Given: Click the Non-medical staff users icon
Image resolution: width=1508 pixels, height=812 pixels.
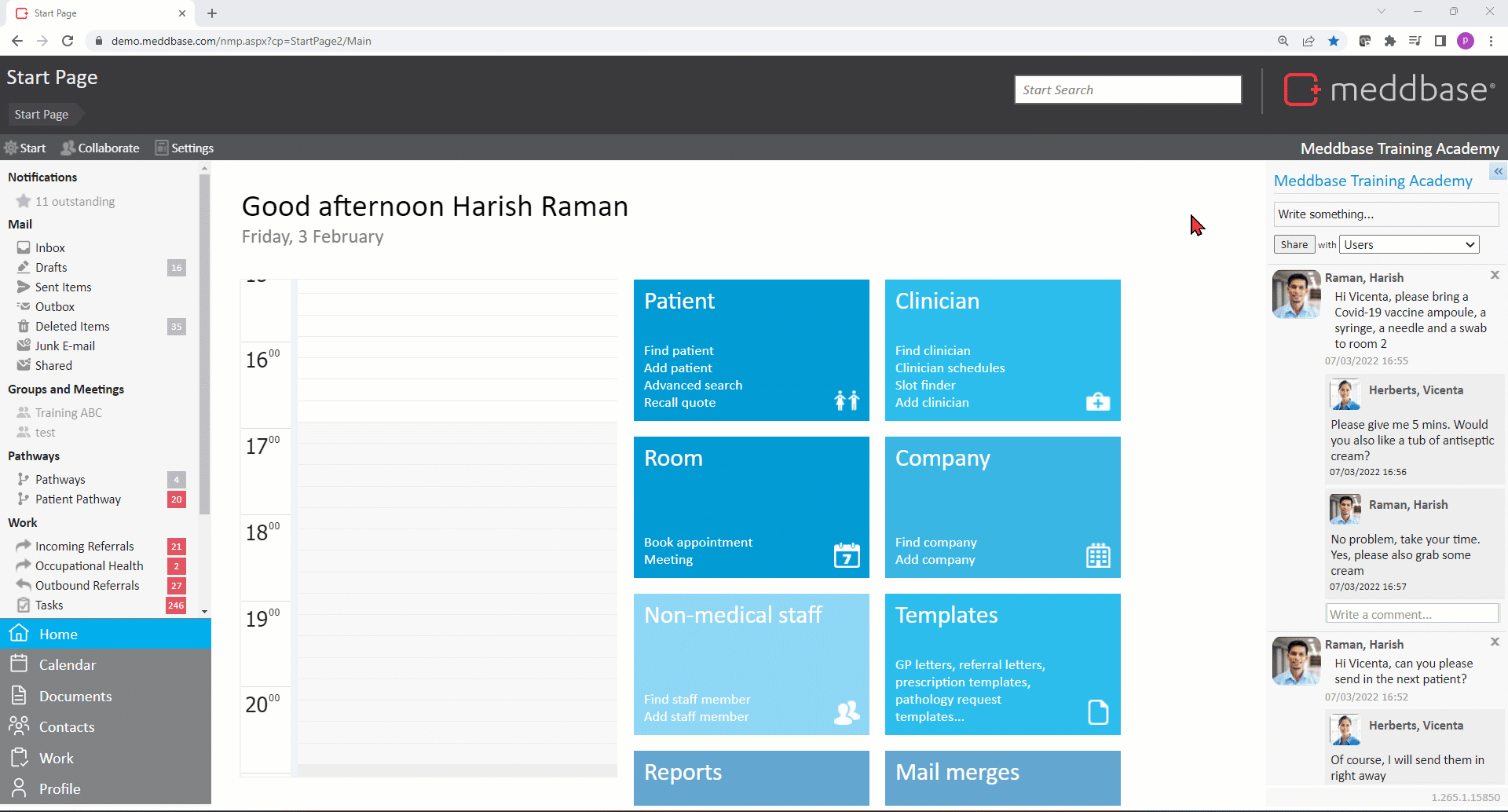Looking at the screenshot, I should (846, 712).
